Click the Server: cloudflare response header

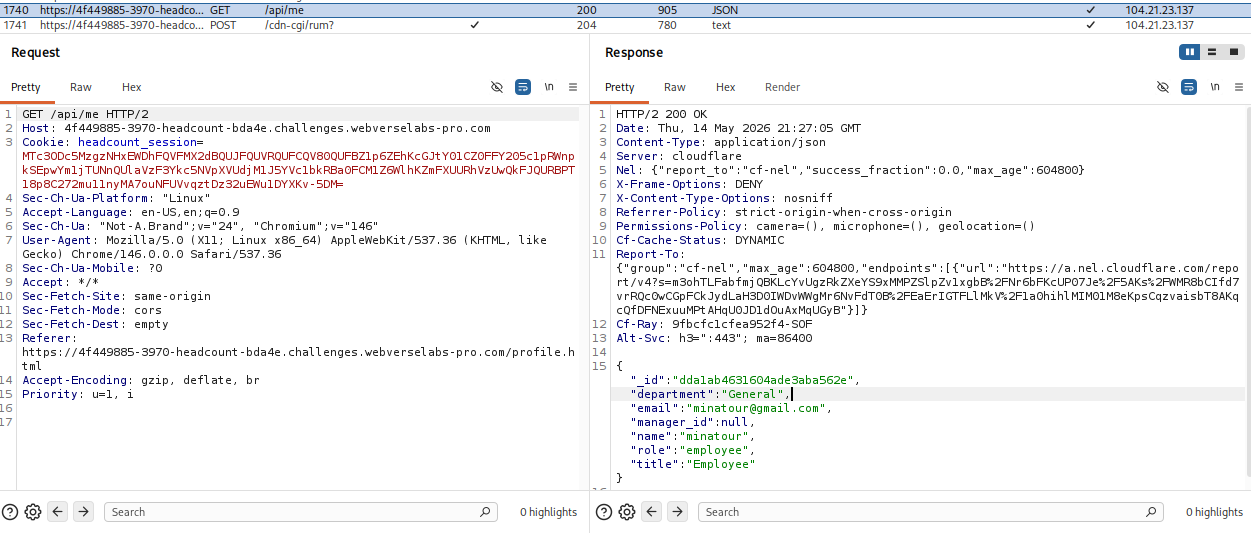(679, 156)
